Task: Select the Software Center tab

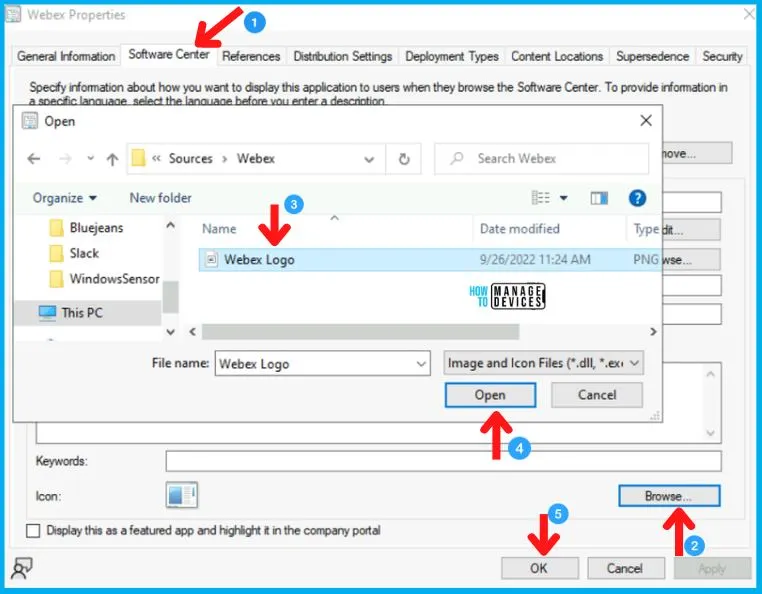Action: pos(169,54)
